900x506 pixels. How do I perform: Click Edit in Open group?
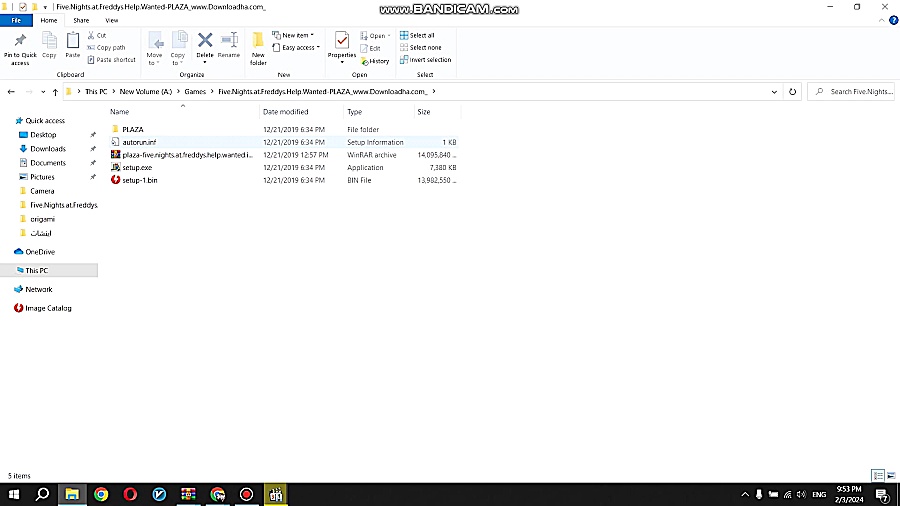370,48
